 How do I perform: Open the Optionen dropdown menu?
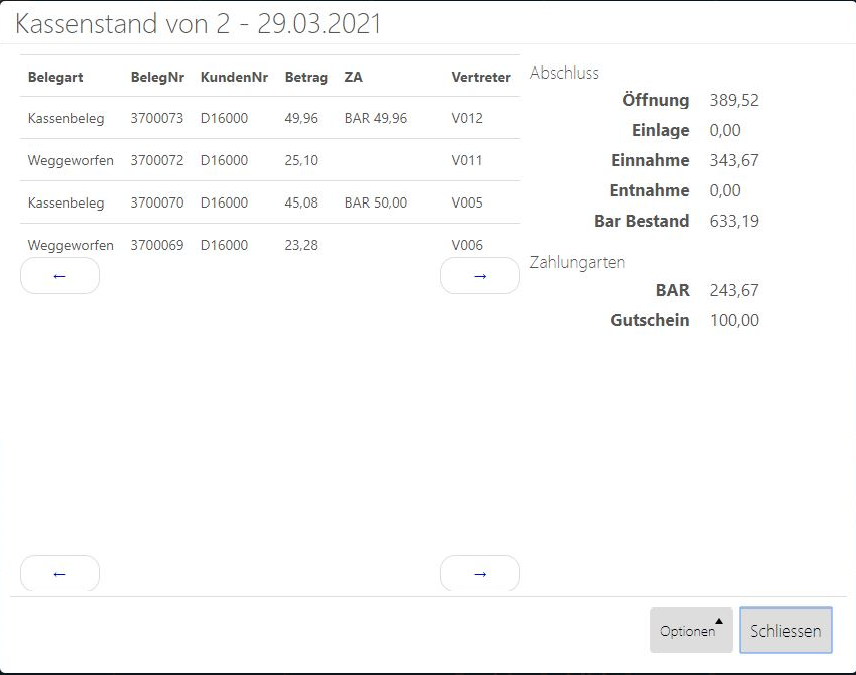(x=691, y=631)
